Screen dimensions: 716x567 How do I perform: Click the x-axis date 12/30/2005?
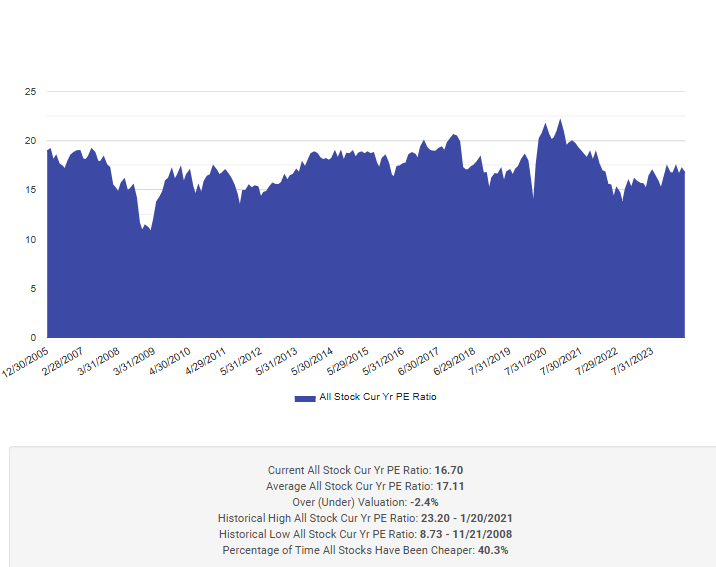coord(25,362)
